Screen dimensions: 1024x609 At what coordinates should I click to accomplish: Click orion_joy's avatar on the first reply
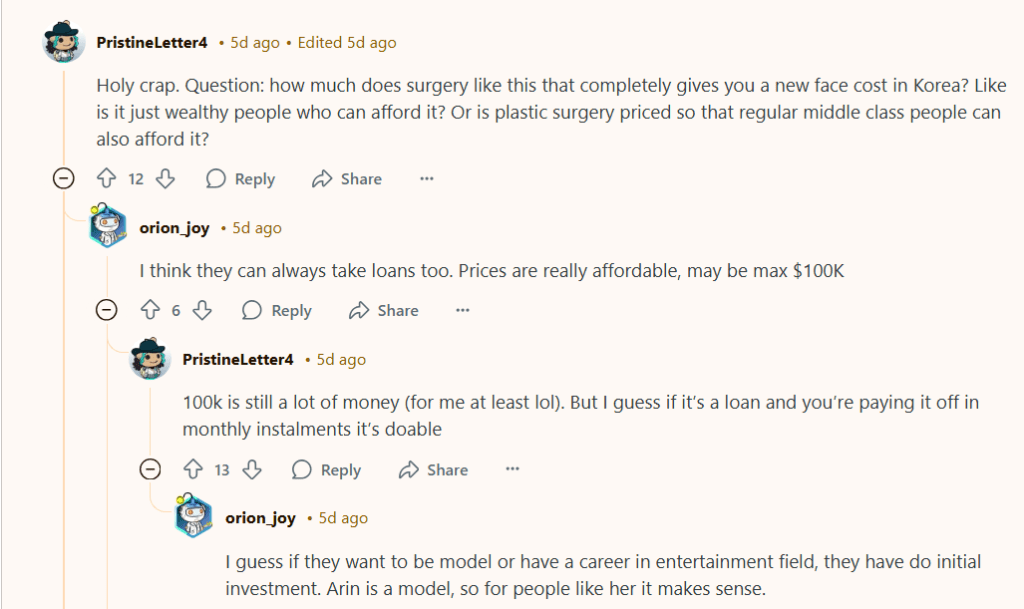108,228
